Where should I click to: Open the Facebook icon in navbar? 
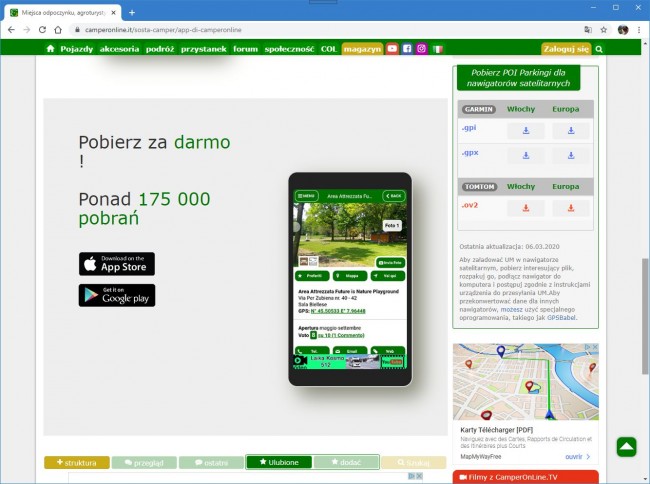click(407, 48)
